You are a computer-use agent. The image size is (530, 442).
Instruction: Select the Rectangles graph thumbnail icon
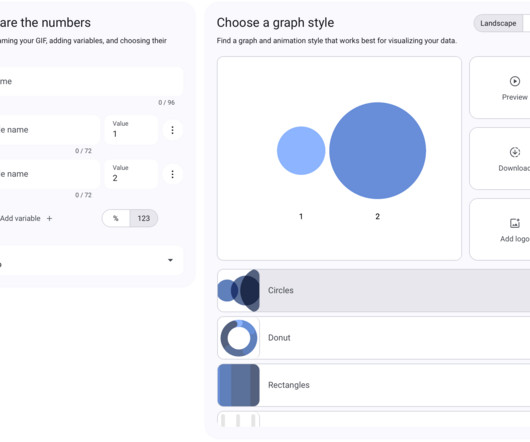pos(239,385)
